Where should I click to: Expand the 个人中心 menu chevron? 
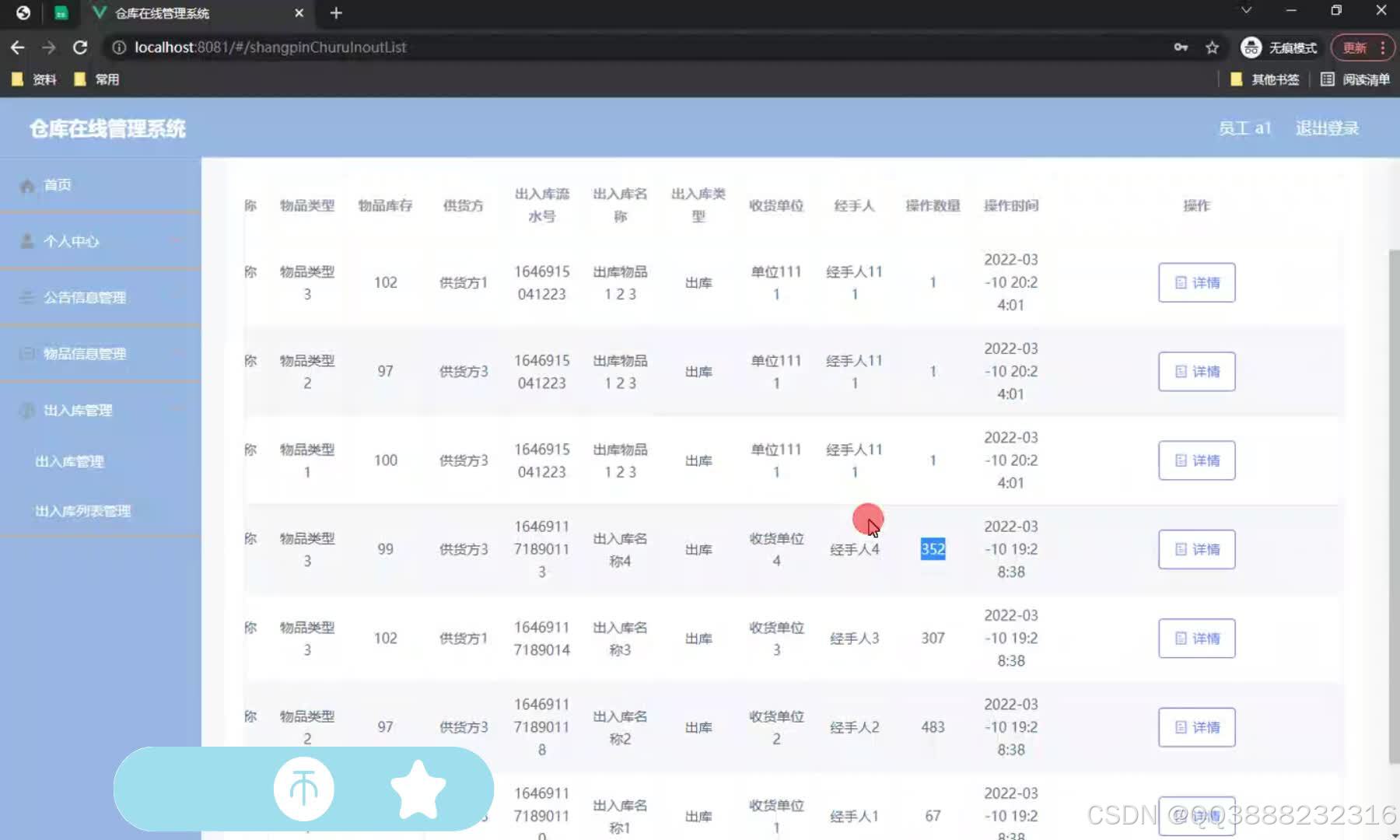[x=176, y=240]
